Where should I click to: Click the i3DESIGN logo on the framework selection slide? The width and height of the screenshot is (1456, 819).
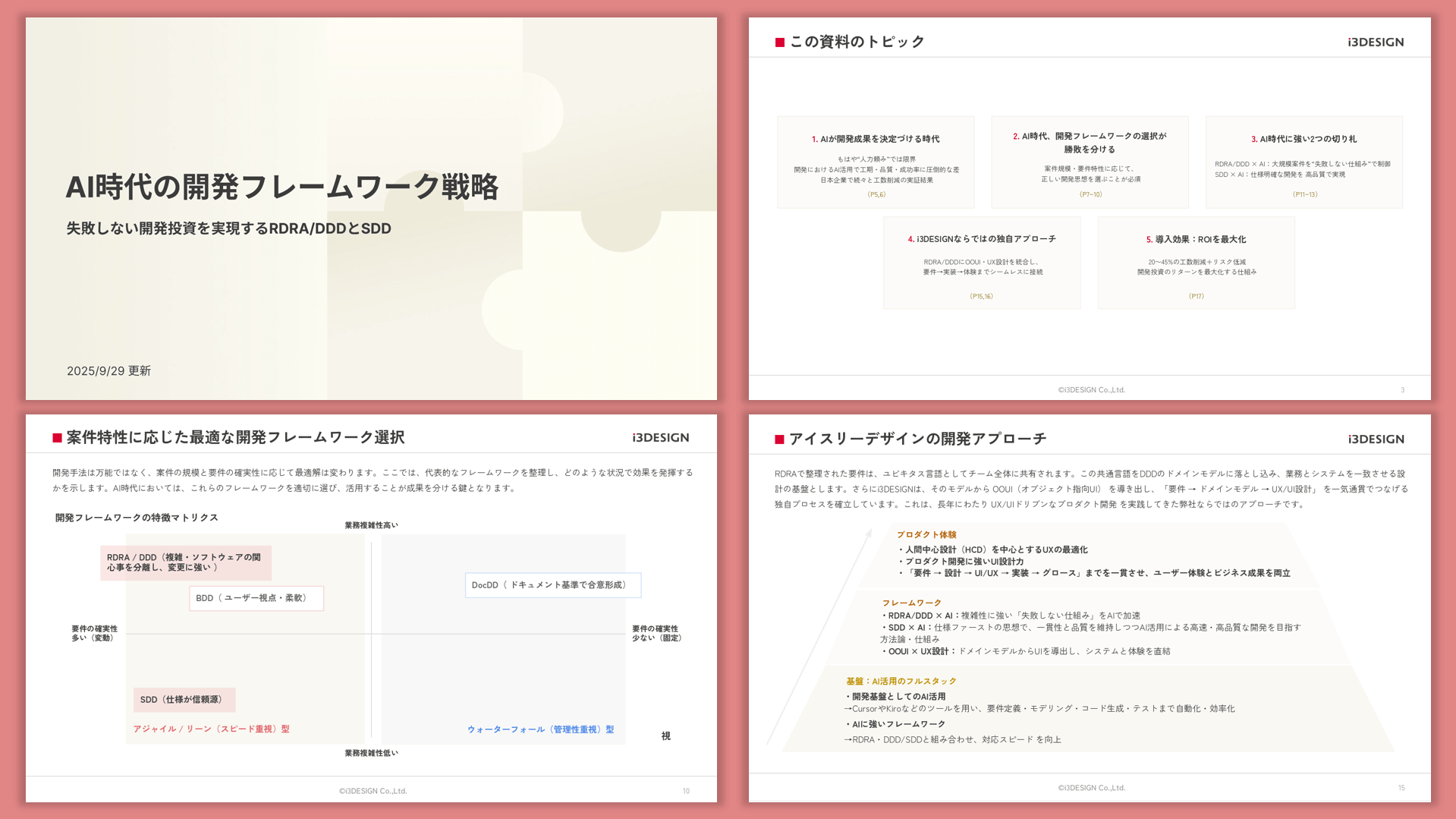[x=661, y=437]
